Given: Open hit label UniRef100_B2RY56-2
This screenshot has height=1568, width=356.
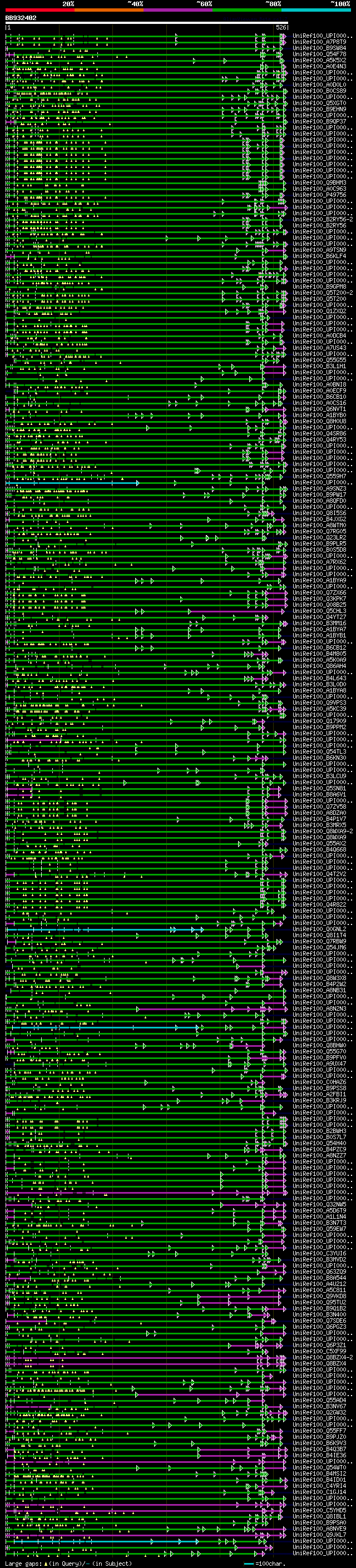Looking at the screenshot, I should pyautogui.click(x=323, y=219).
